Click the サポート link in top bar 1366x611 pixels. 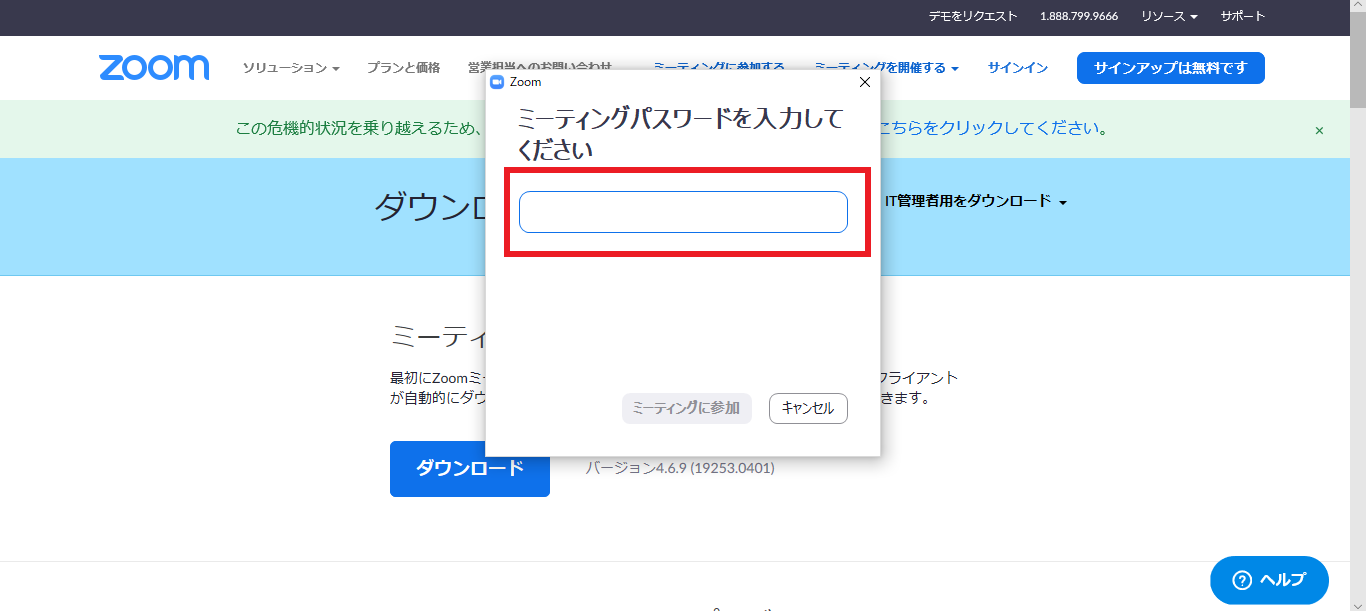tap(1242, 16)
